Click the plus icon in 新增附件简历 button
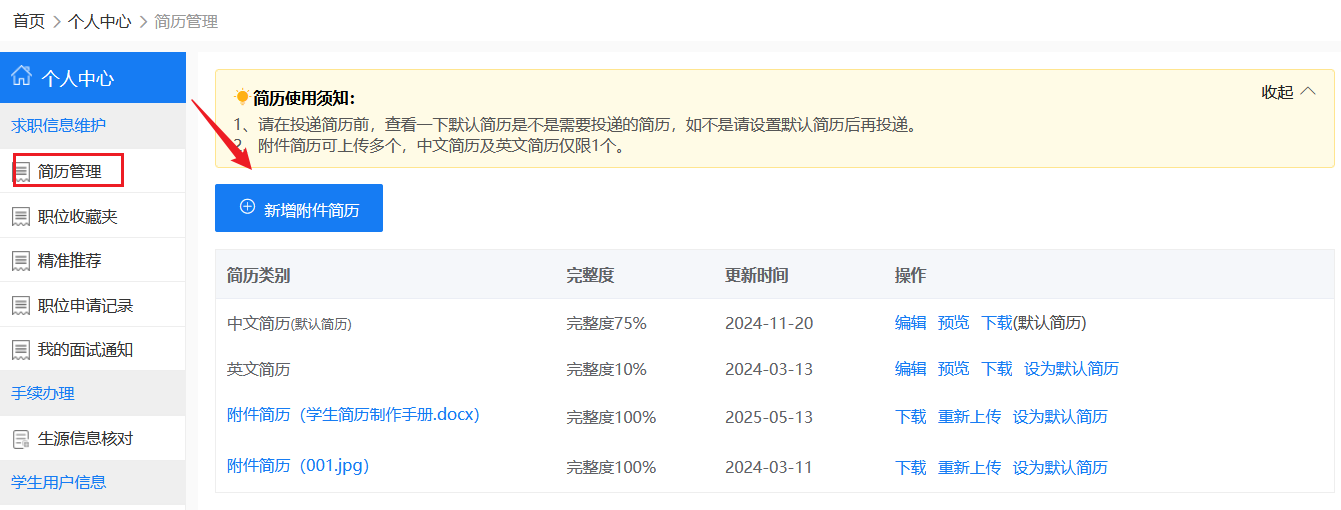 pyautogui.click(x=247, y=207)
